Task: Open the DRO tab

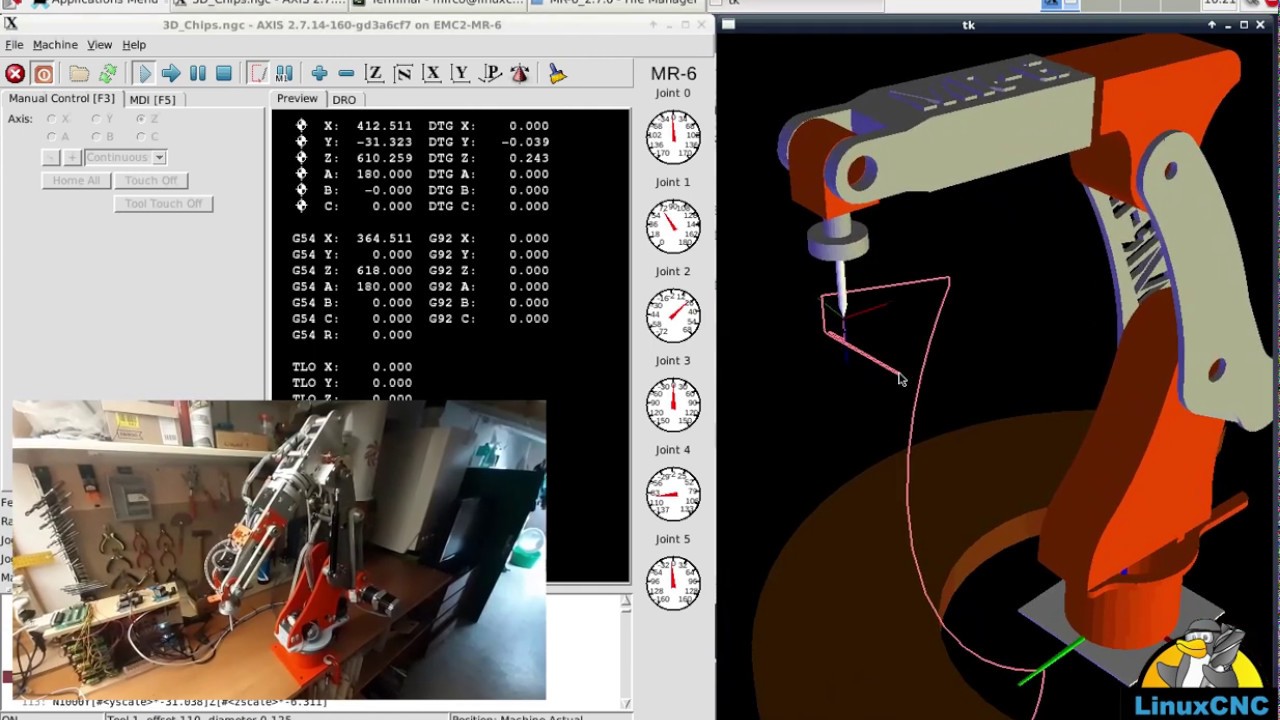Action: [344, 99]
